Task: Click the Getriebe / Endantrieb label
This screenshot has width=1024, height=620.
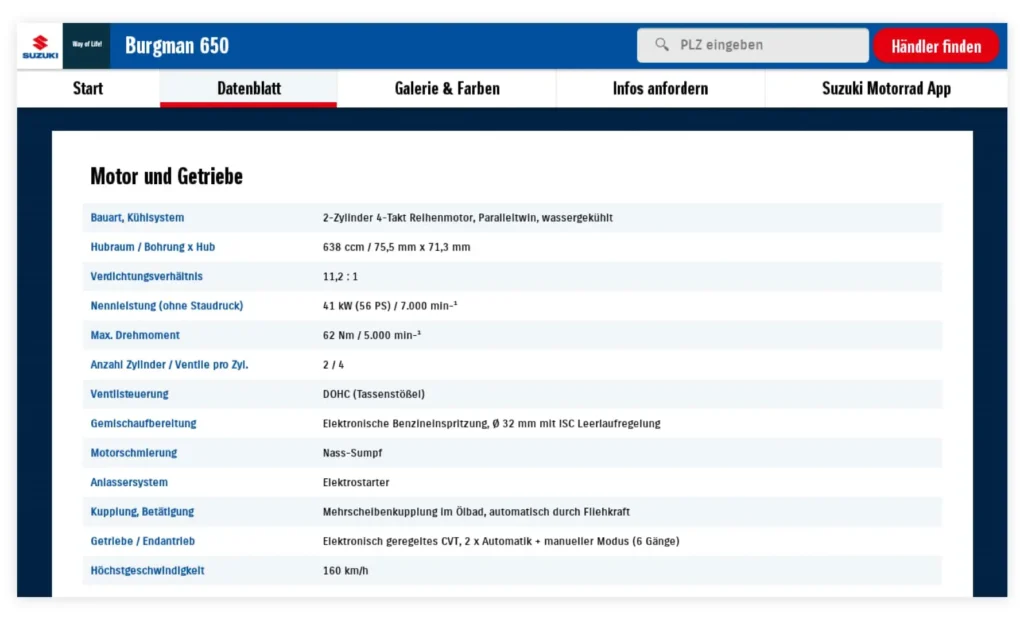Action: click(x=142, y=541)
